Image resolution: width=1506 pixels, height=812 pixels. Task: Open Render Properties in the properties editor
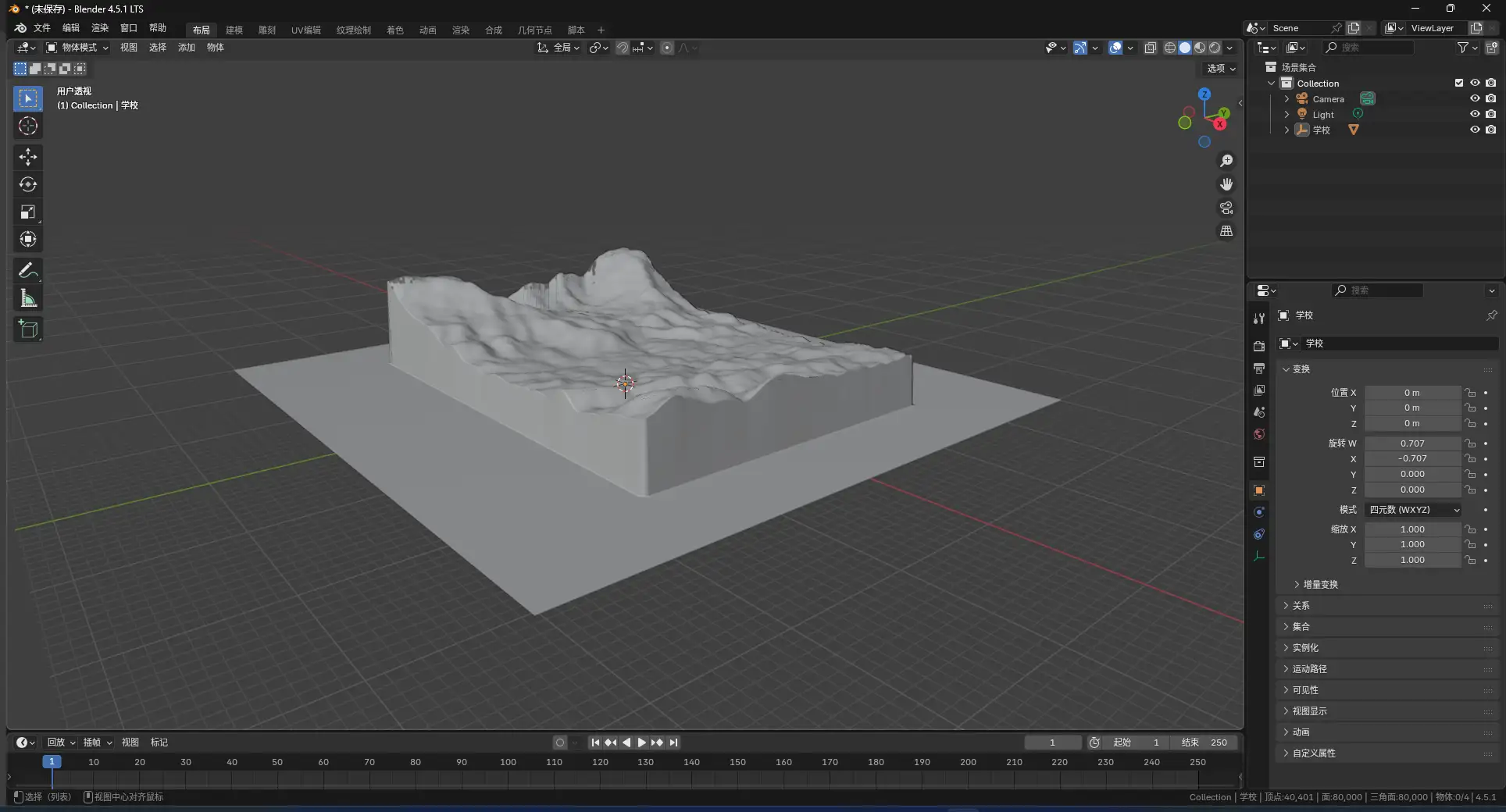(1258, 346)
